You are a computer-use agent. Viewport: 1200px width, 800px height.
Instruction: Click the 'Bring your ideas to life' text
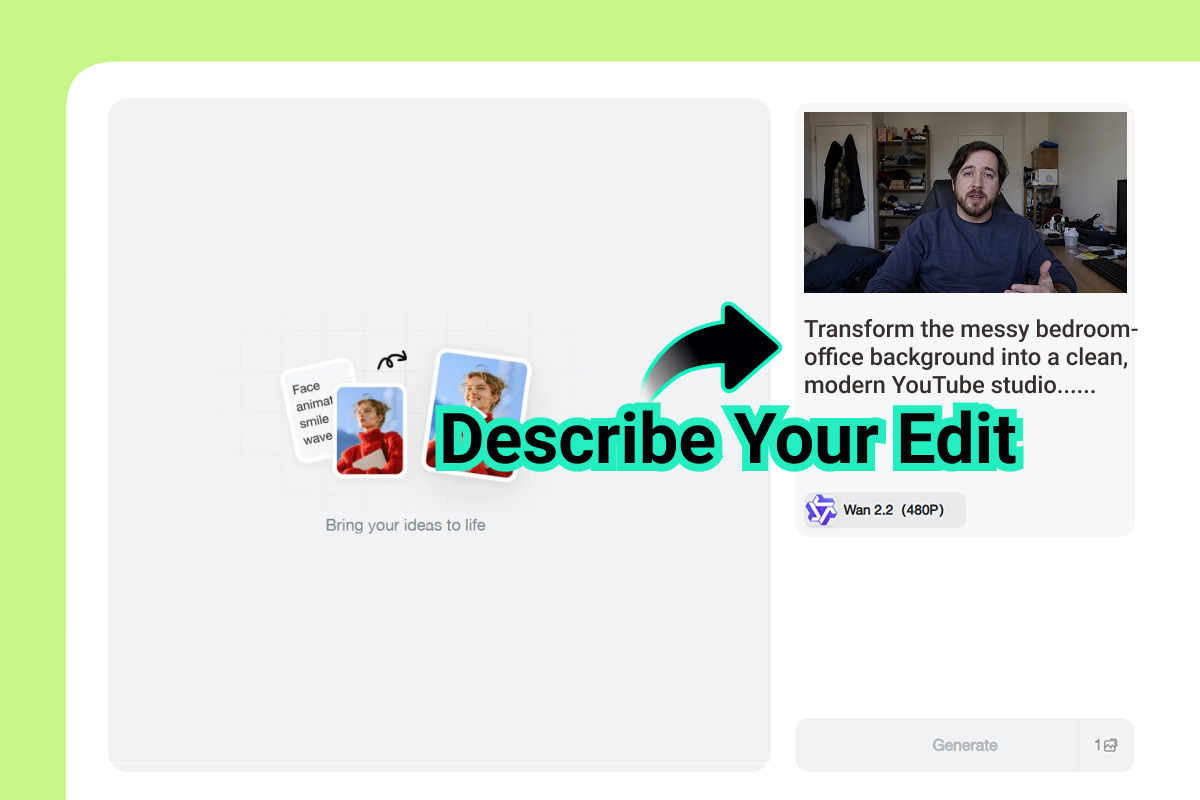coord(405,525)
